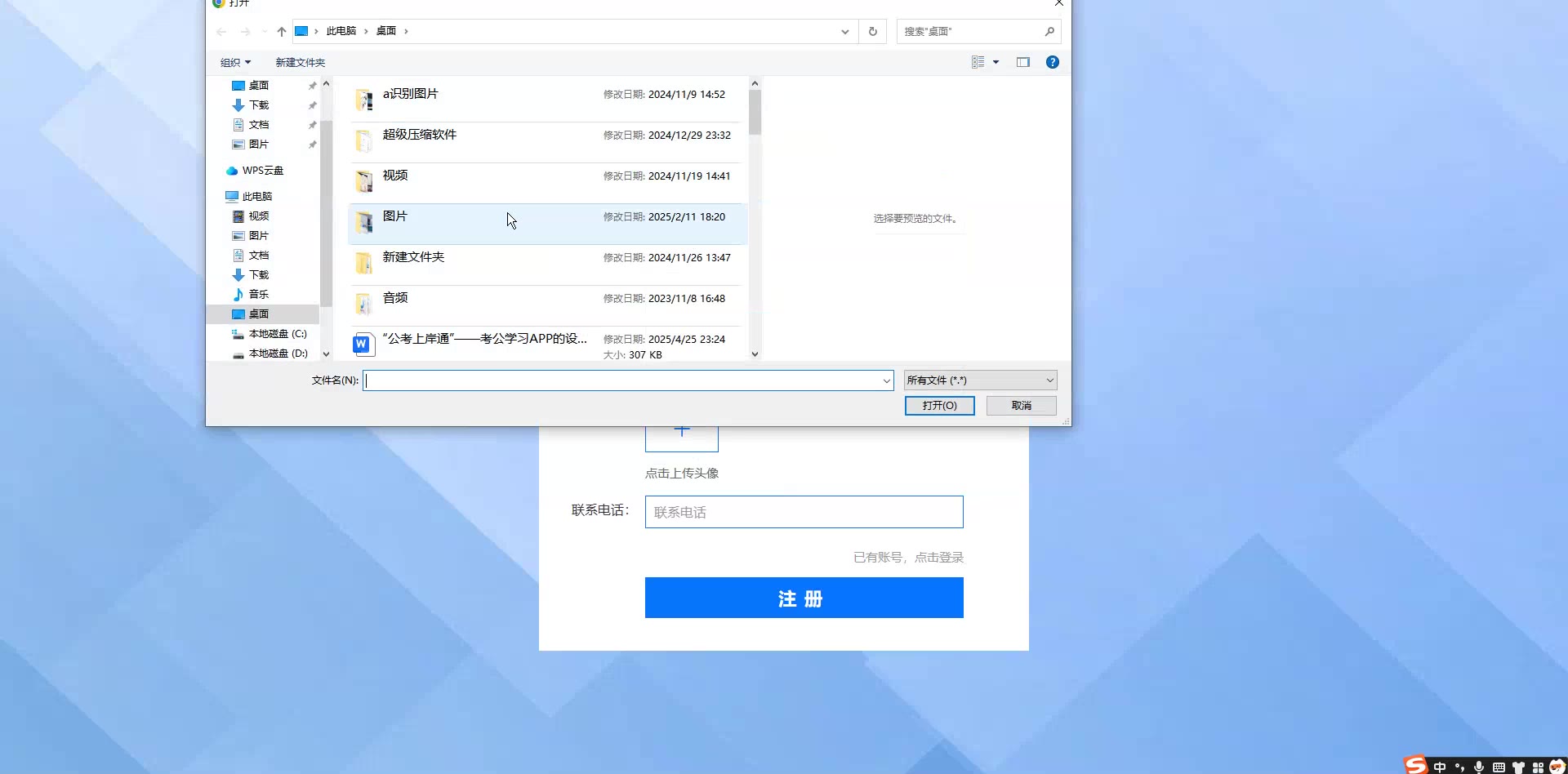Screen dimensions: 1568x774
Task: Open the 文件名 history dropdown arrow
Action: 886,380
